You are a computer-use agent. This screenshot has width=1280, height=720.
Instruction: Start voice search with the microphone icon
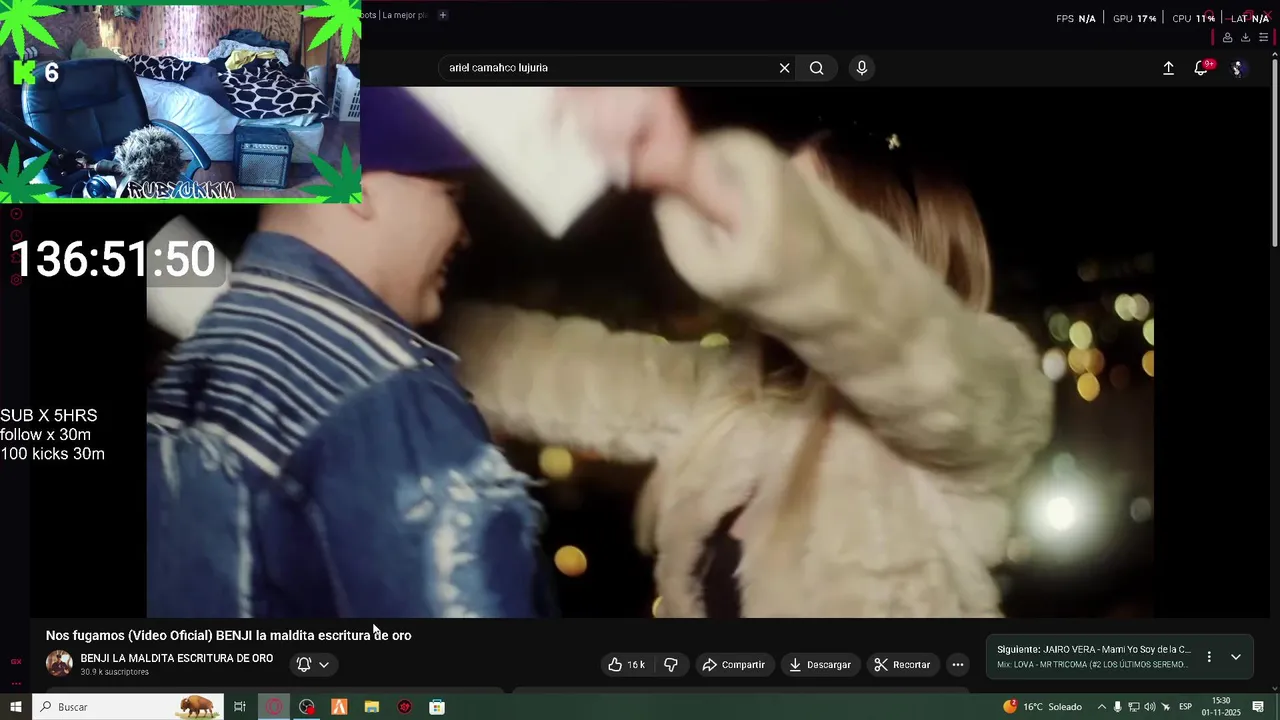pos(862,68)
